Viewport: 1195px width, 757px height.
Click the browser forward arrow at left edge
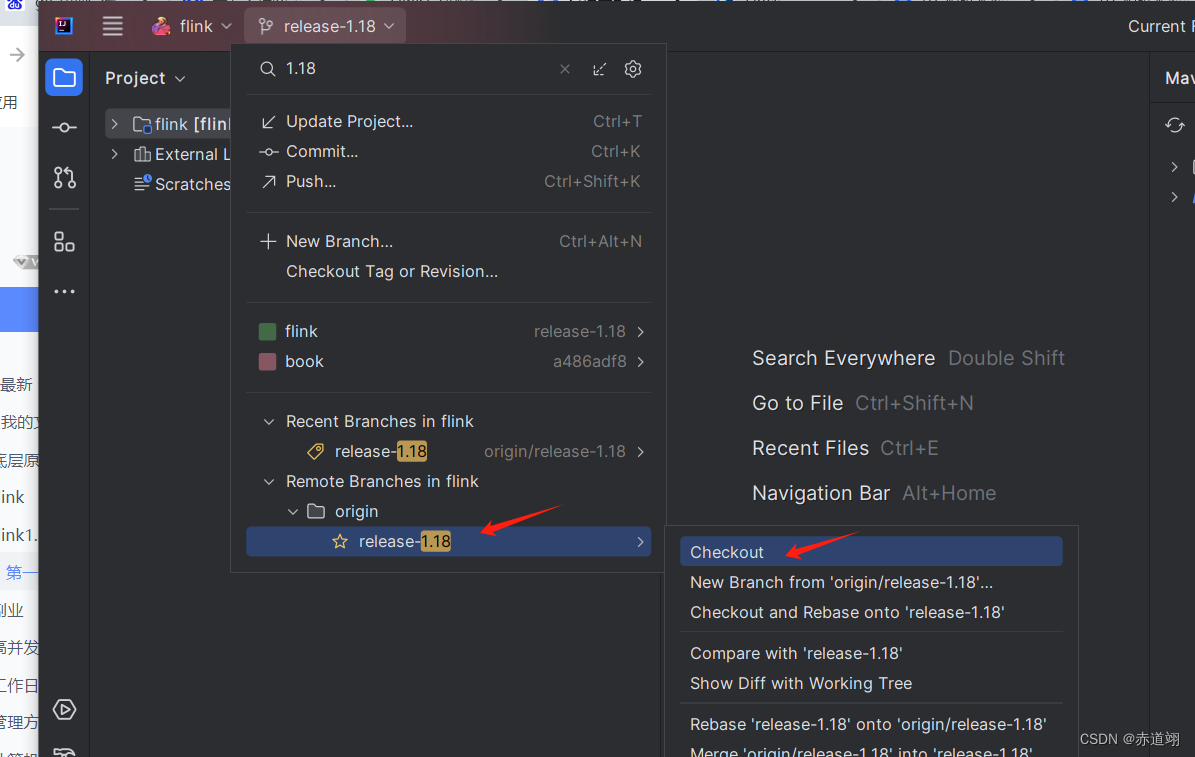click(x=17, y=55)
